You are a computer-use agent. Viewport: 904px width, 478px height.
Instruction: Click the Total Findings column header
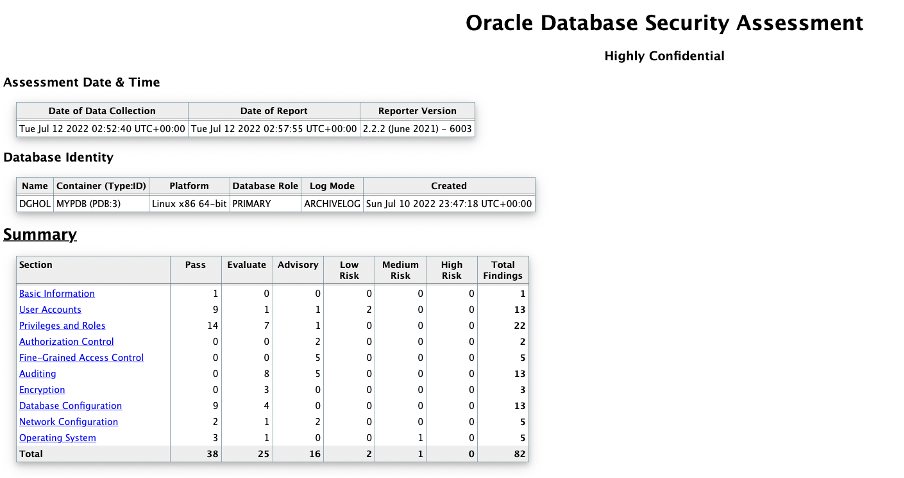tap(502, 270)
